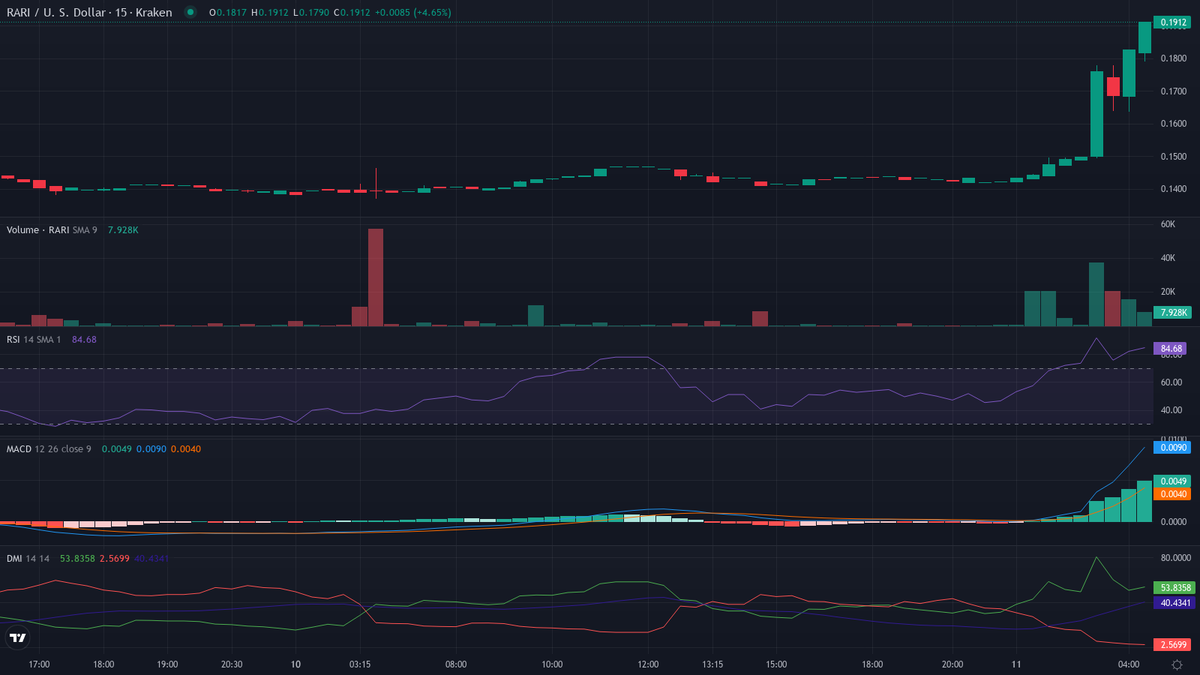1200x675 pixels.
Task: Click the 0.1800 price axis label
Action: coord(1174,59)
